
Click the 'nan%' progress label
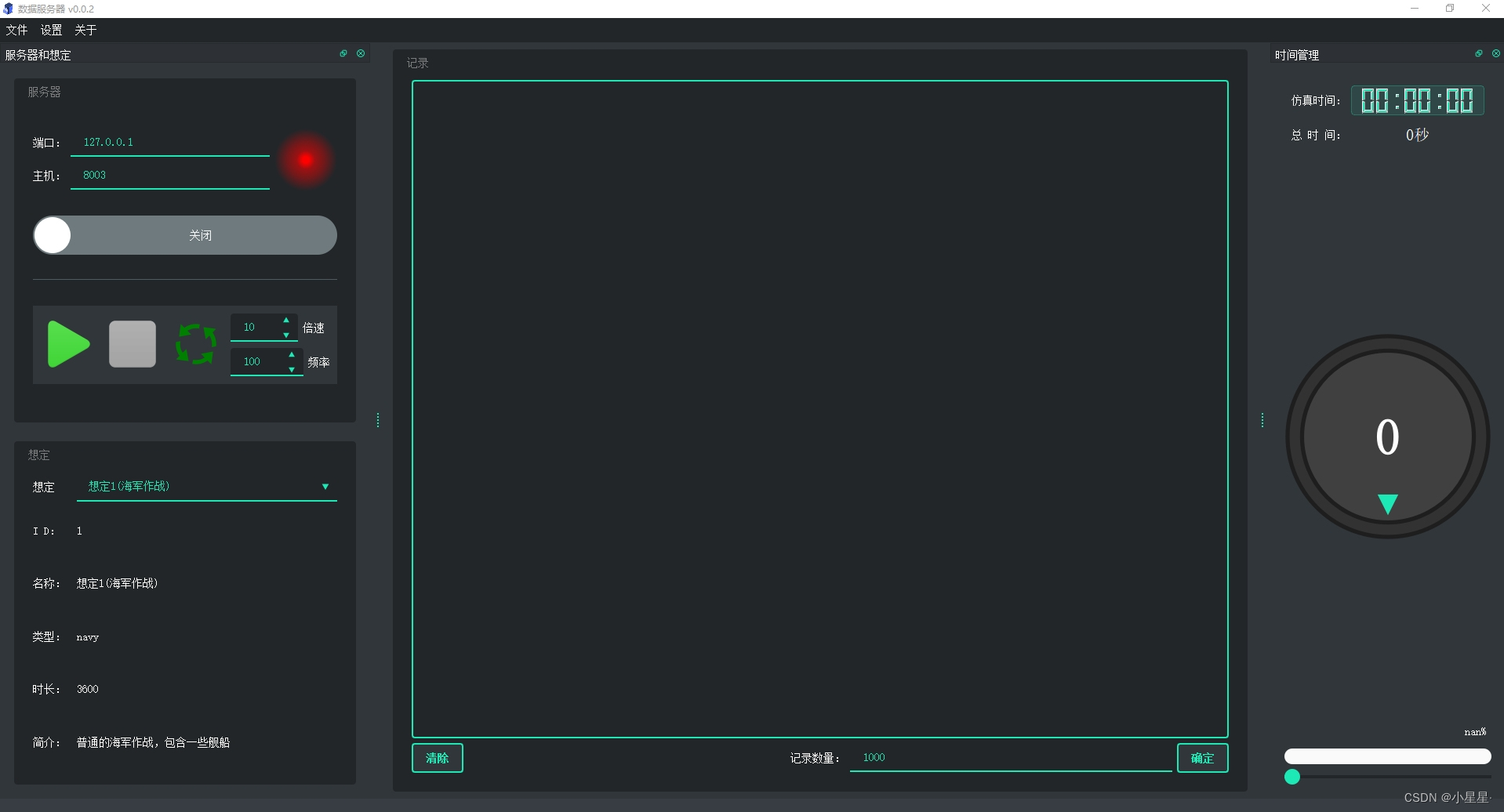(1475, 732)
